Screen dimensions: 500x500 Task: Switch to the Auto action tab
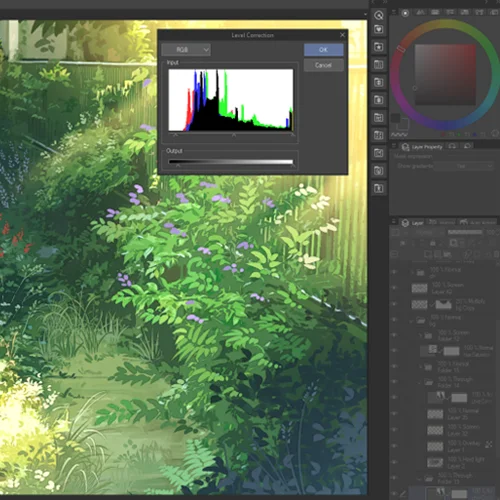[477, 222]
